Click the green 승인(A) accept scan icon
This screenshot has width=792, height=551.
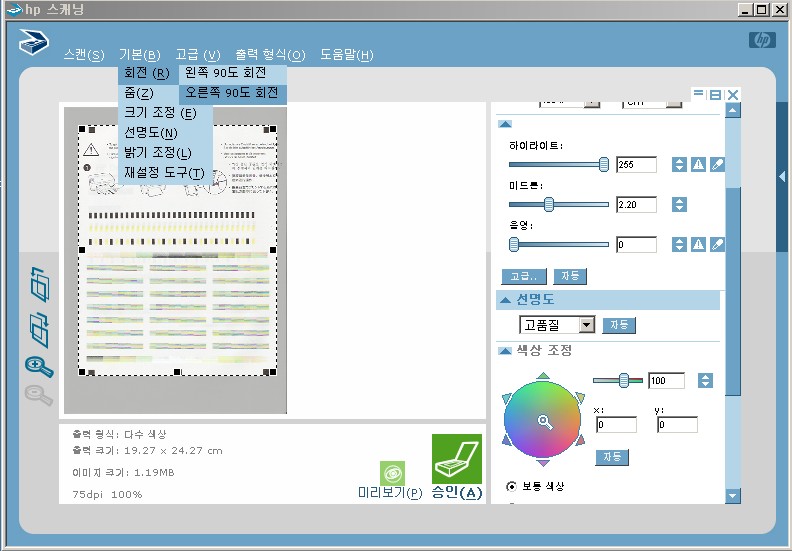tap(457, 458)
